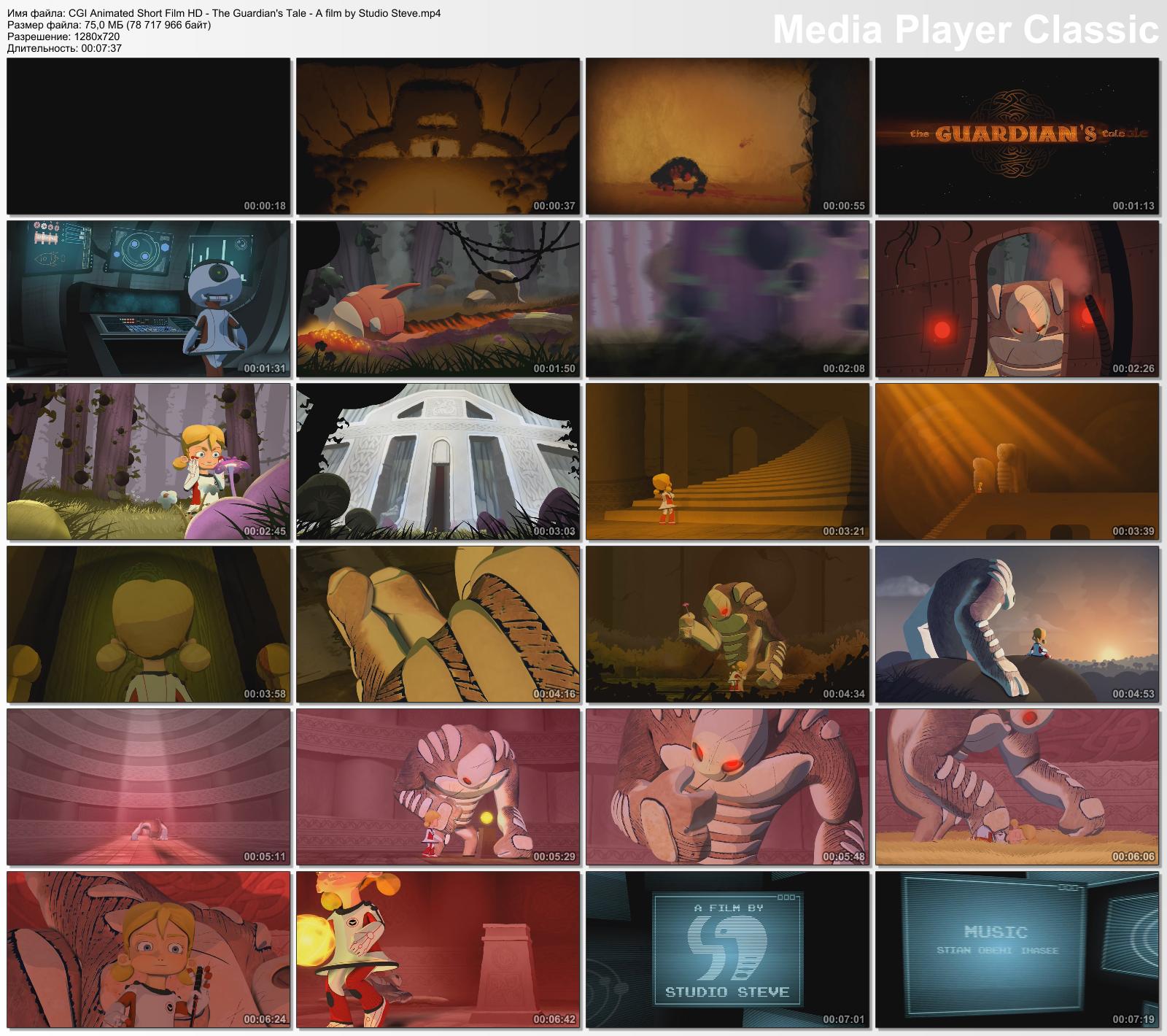
Task: Select the thumbnail timestamped 00:05:29
Action: click(438, 787)
